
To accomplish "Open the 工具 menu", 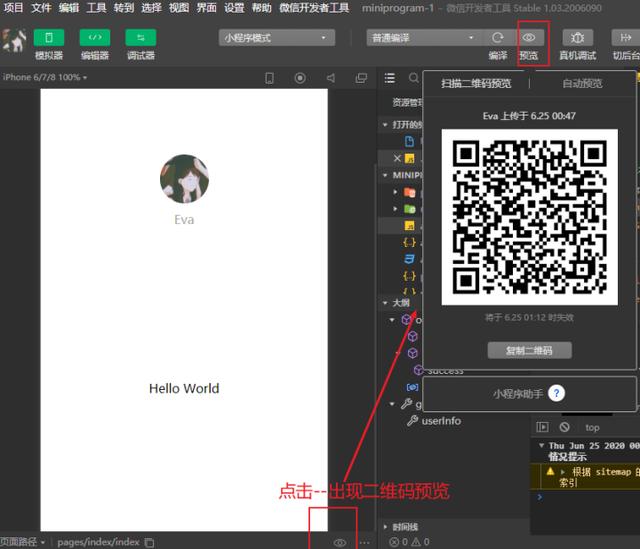I will coord(96,8).
